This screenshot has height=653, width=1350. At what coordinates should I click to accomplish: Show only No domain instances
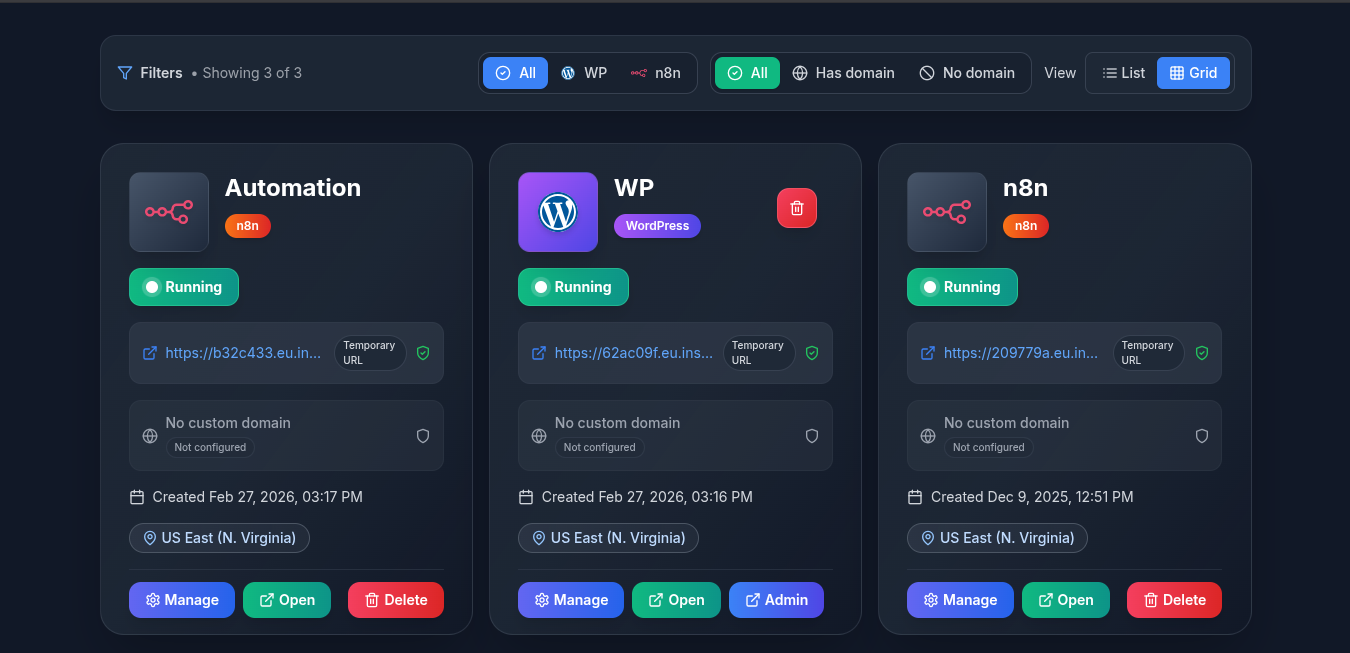point(967,73)
